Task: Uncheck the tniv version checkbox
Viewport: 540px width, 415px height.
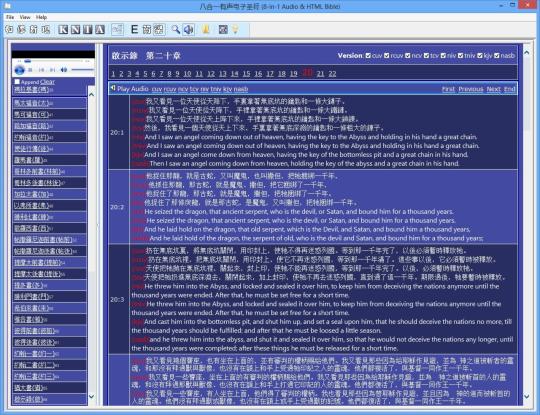Action: [x=460, y=55]
